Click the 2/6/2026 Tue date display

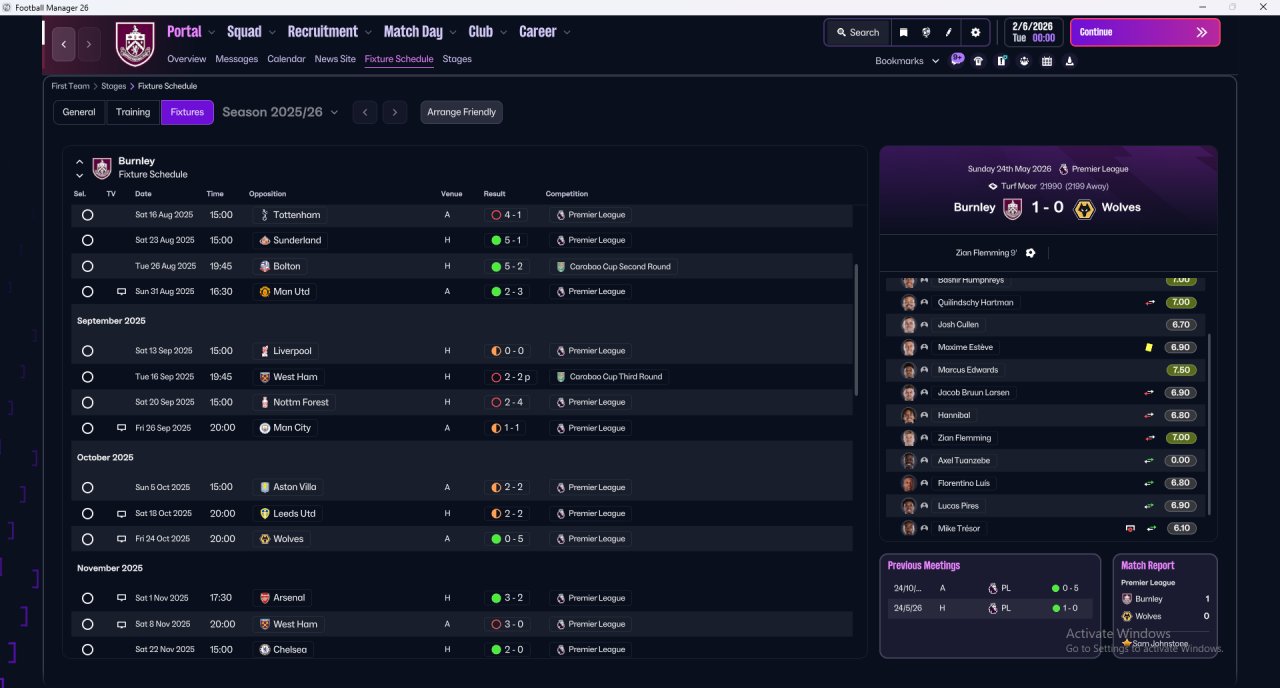point(1034,32)
